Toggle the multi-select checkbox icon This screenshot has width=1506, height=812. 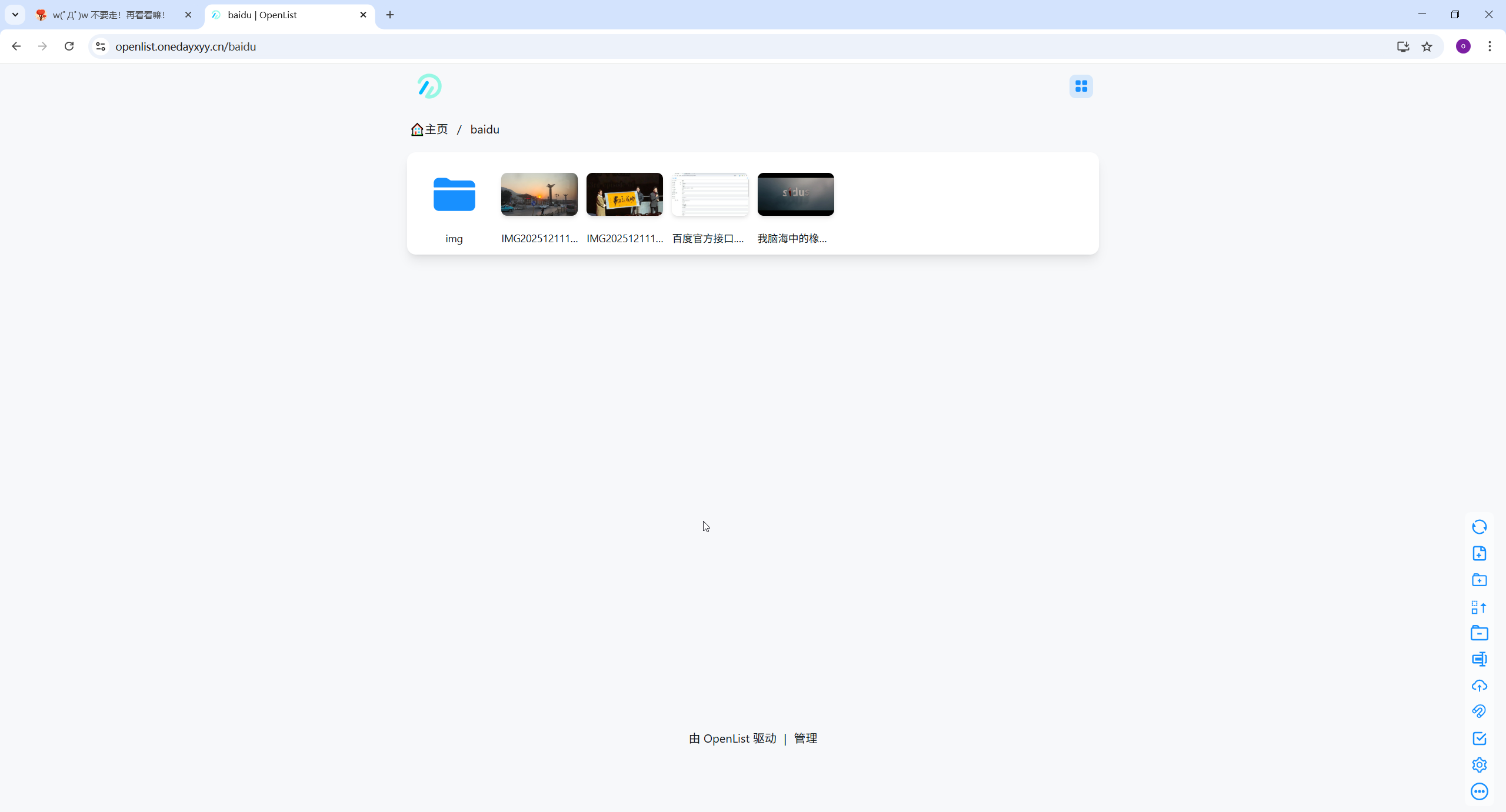point(1479,739)
